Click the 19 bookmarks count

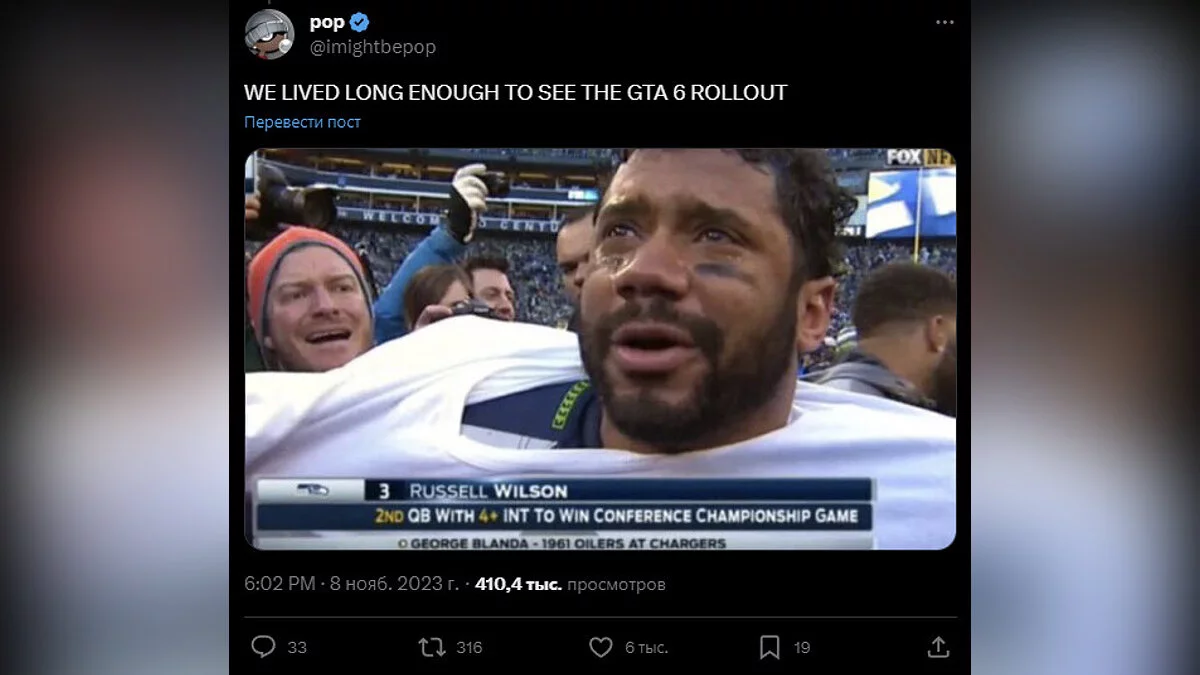[x=802, y=648]
